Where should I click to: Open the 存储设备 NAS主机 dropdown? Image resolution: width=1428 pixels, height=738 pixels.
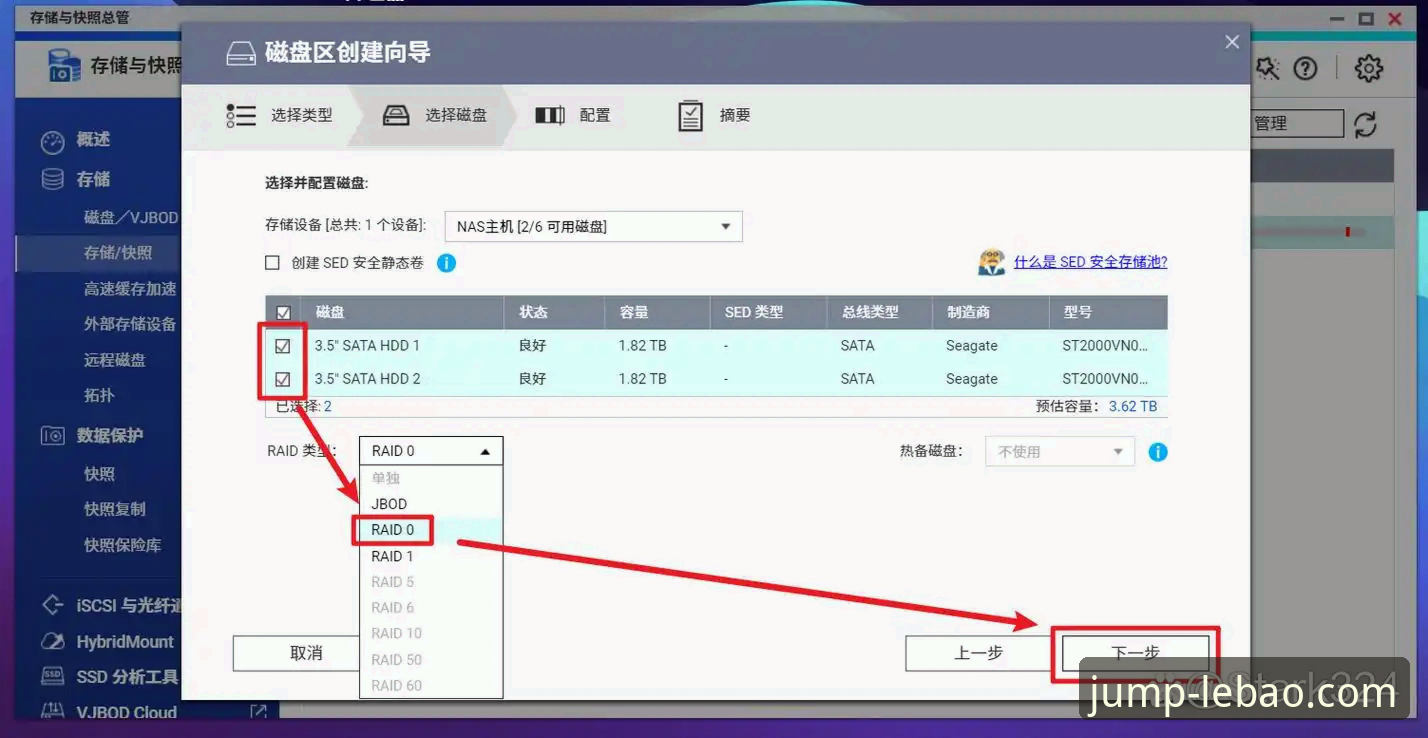coord(593,226)
